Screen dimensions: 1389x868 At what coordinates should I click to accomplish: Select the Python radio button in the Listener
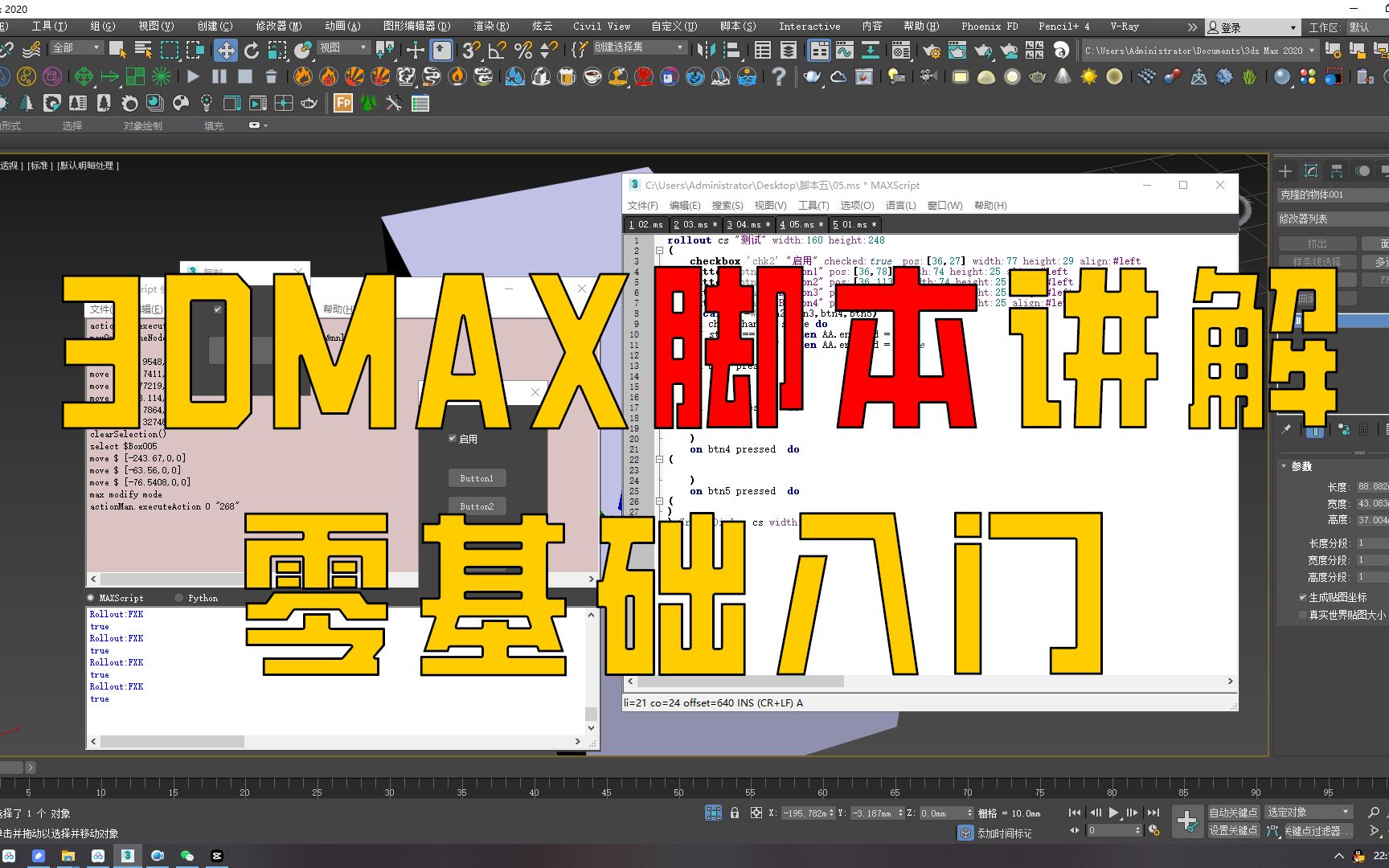[x=179, y=597]
